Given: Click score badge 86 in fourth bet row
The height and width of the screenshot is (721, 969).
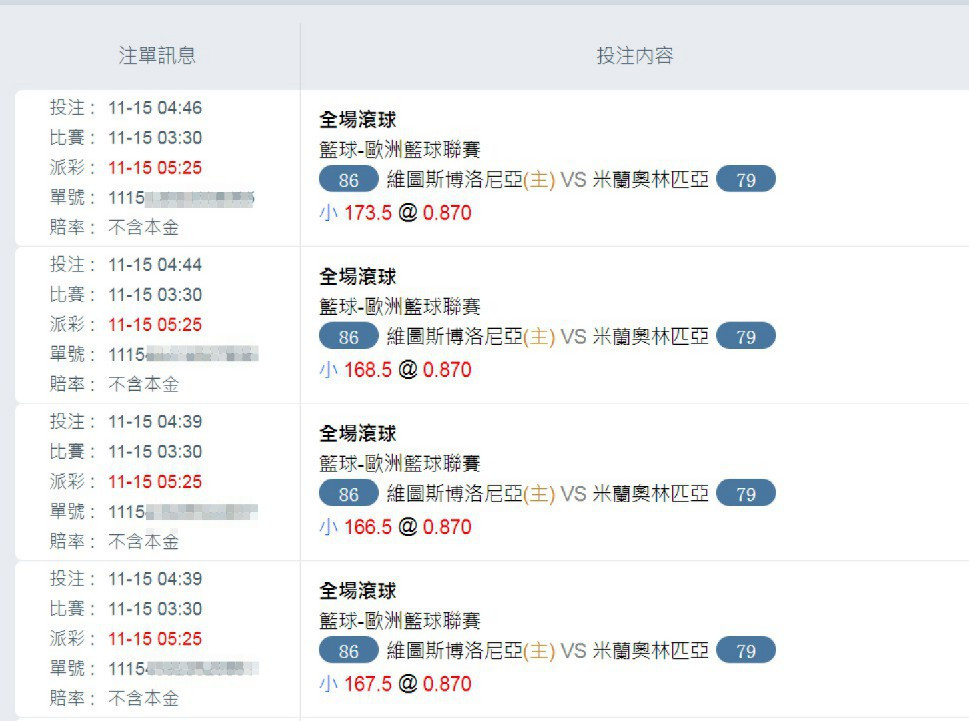Looking at the screenshot, I should click(x=349, y=651).
